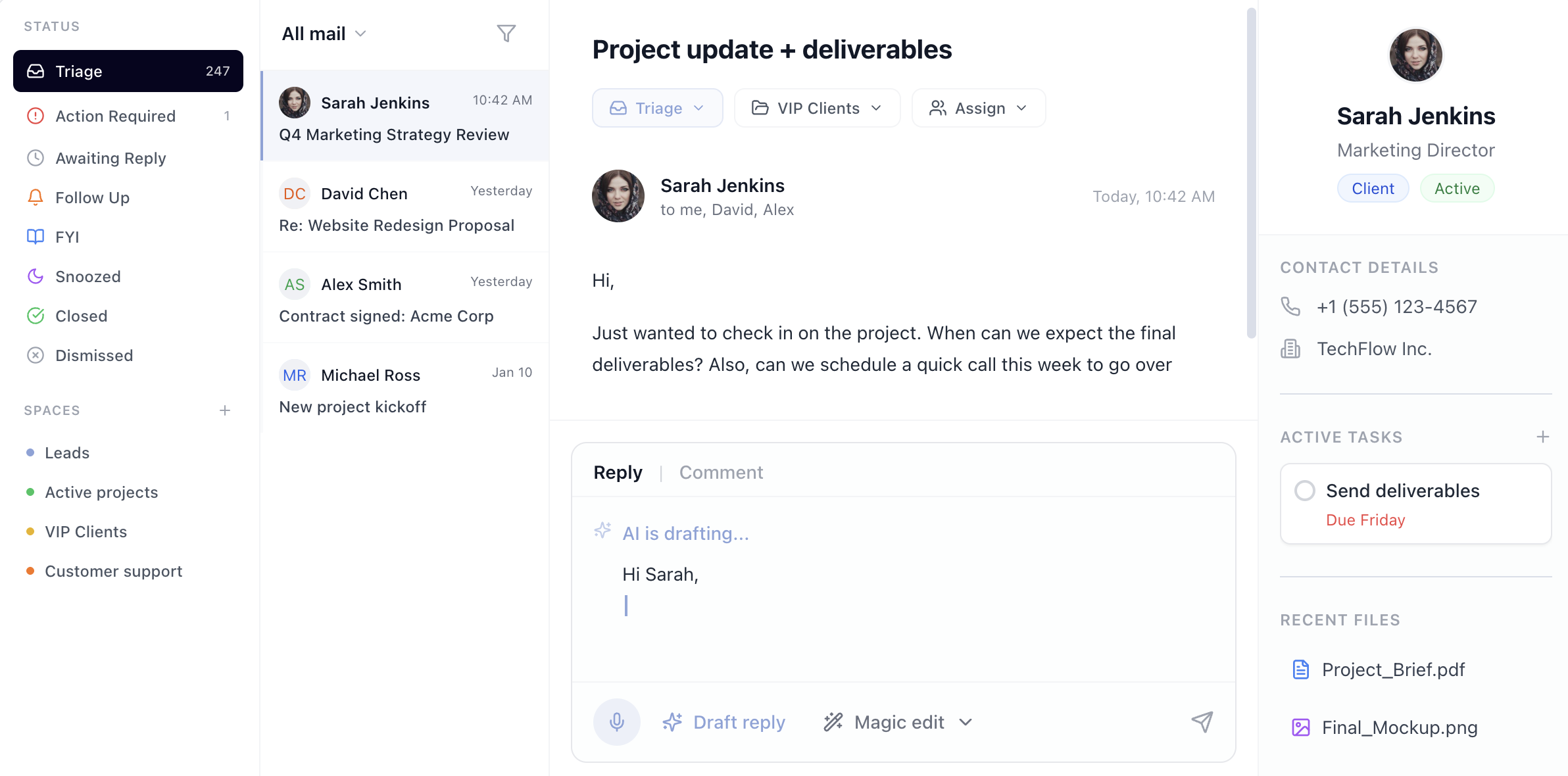This screenshot has height=776, width=1568.
Task: Open the Final_Mockup.png image icon
Action: [x=1300, y=727]
